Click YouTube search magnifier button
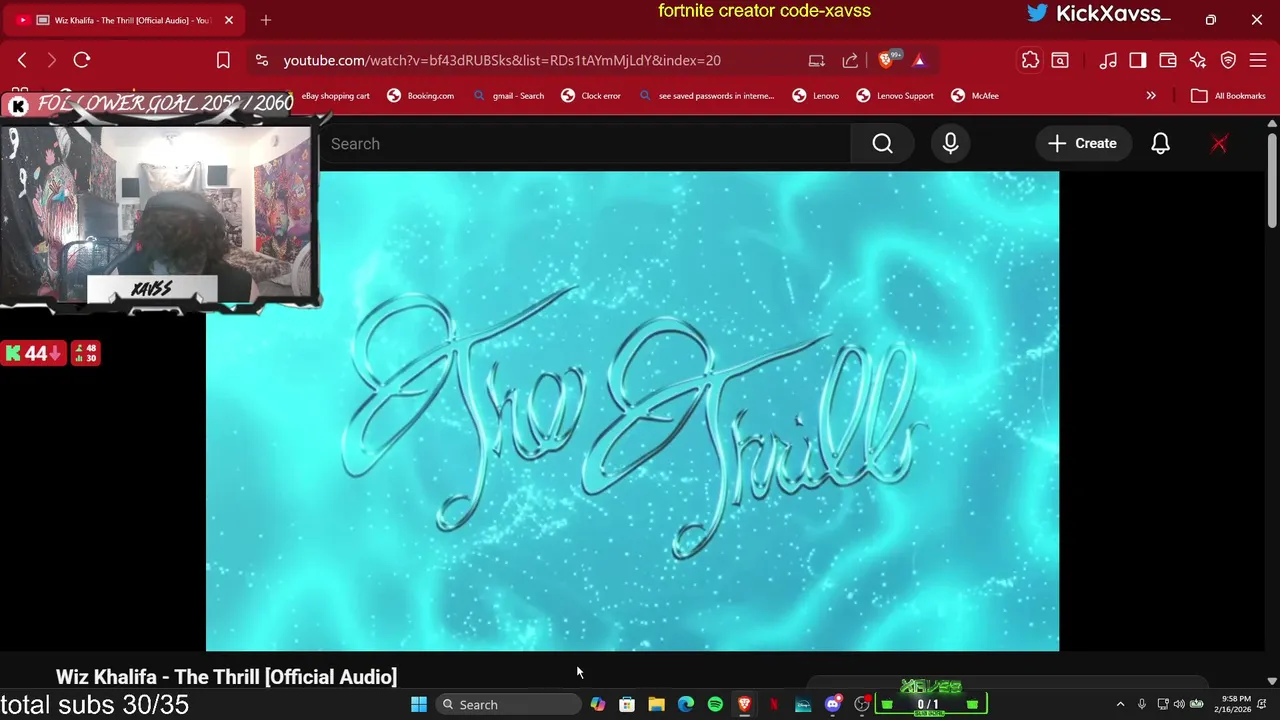Screen dimensions: 1280x720 click(x=882, y=144)
